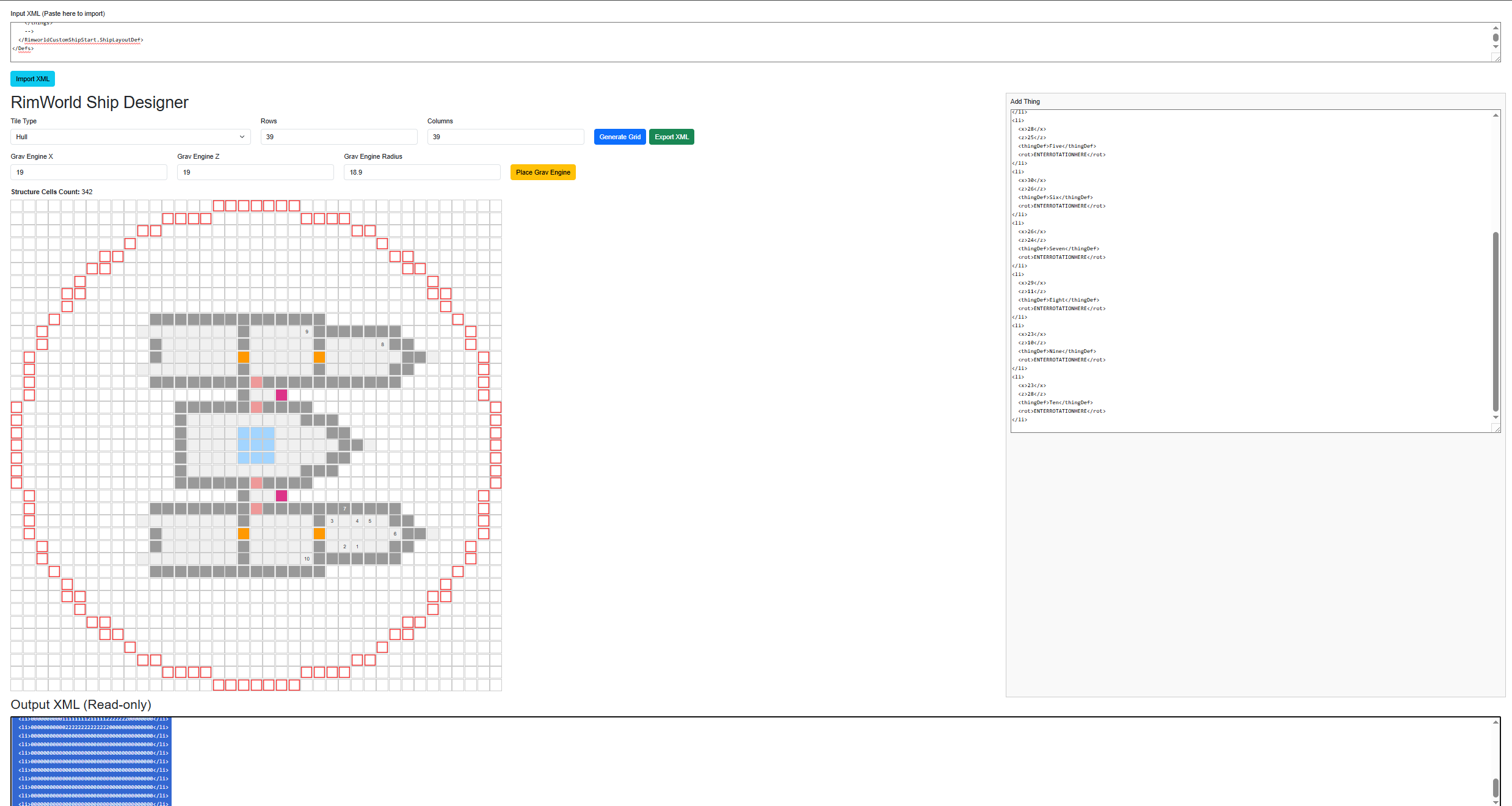
Task: Click grid cell labeled 10
Action: 307,559
